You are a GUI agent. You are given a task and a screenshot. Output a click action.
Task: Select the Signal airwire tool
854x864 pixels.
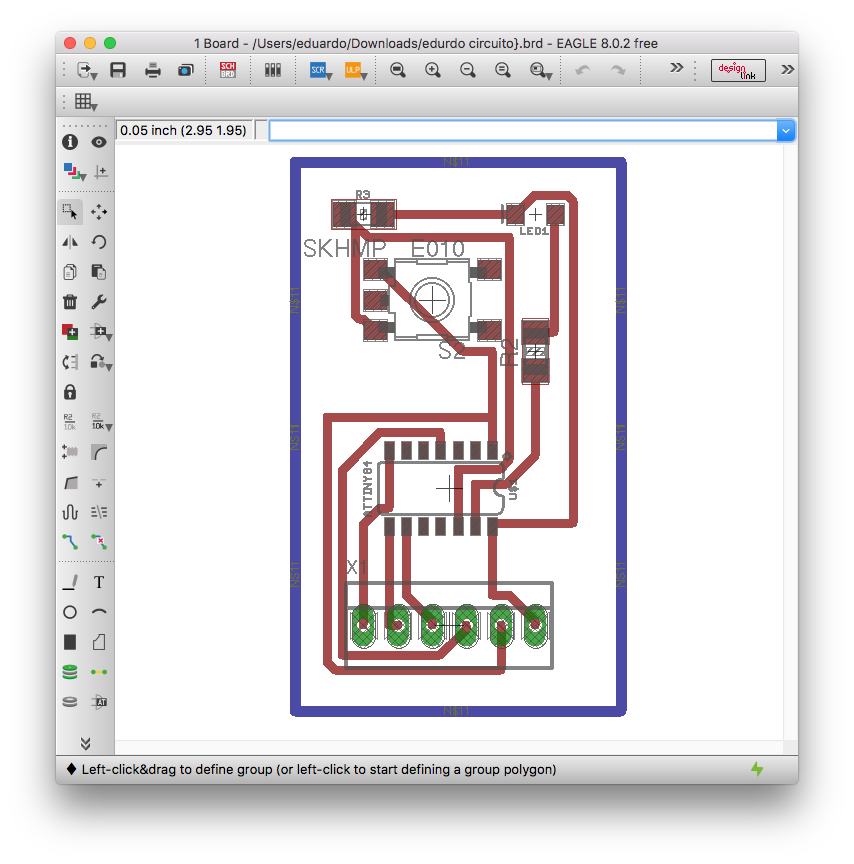pyautogui.click(x=99, y=672)
